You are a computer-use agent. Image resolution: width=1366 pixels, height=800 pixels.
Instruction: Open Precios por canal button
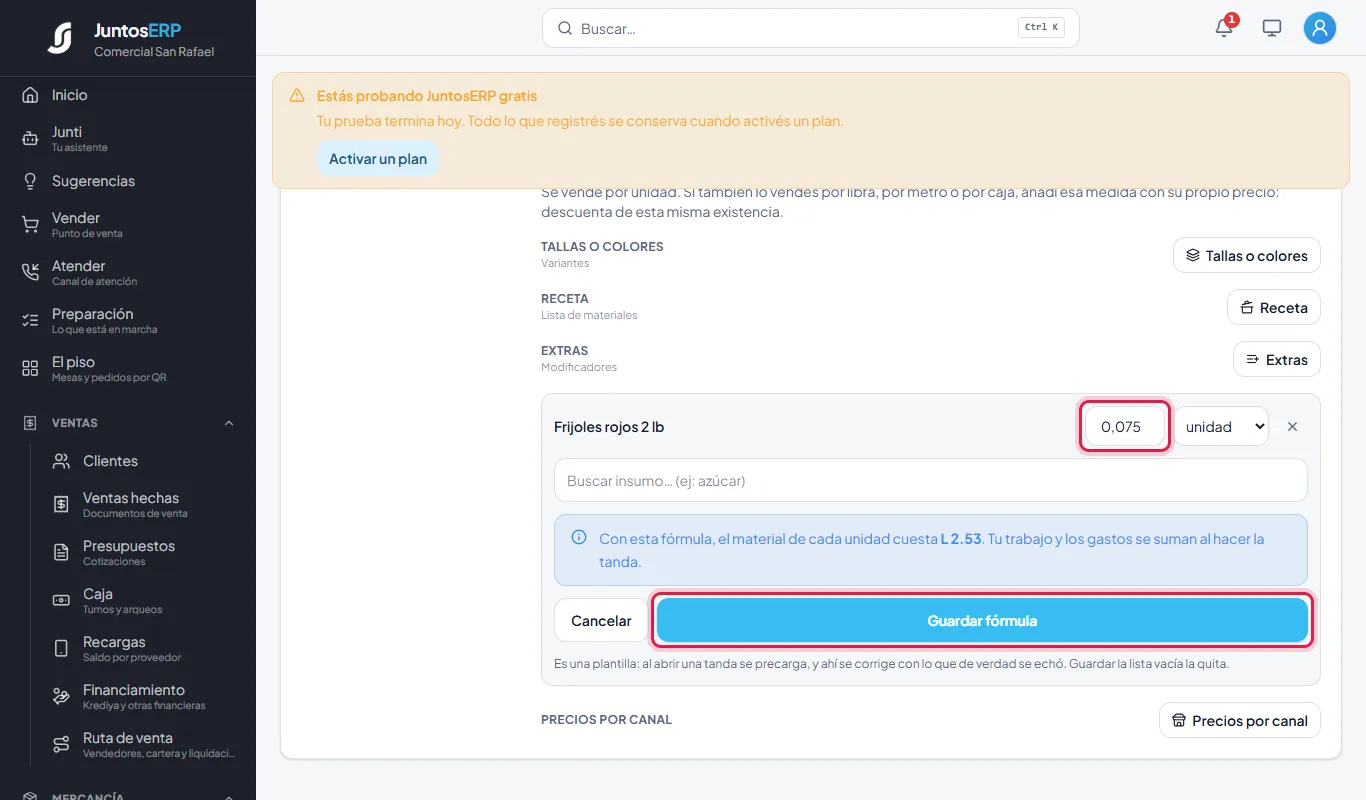pyautogui.click(x=1240, y=720)
